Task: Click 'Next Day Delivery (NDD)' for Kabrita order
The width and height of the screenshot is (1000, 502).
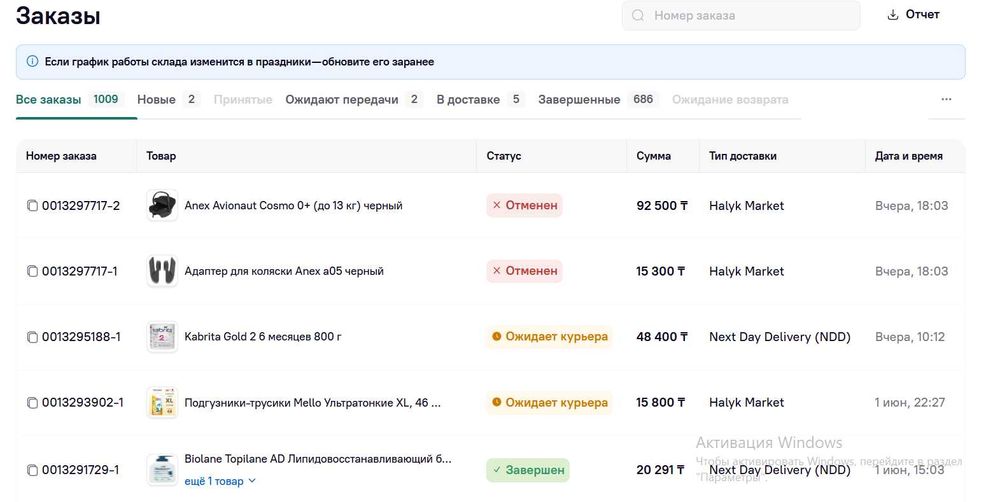Action: [x=780, y=337]
